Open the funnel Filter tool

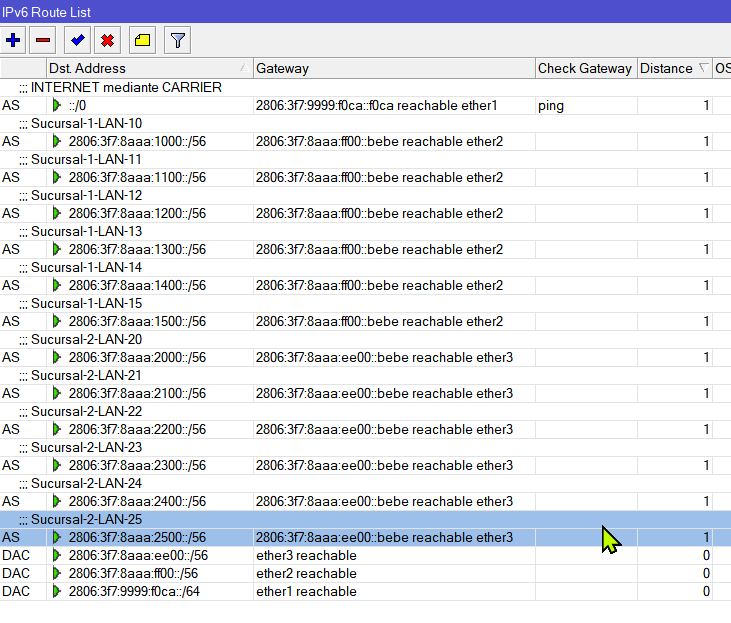pos(177,40)
